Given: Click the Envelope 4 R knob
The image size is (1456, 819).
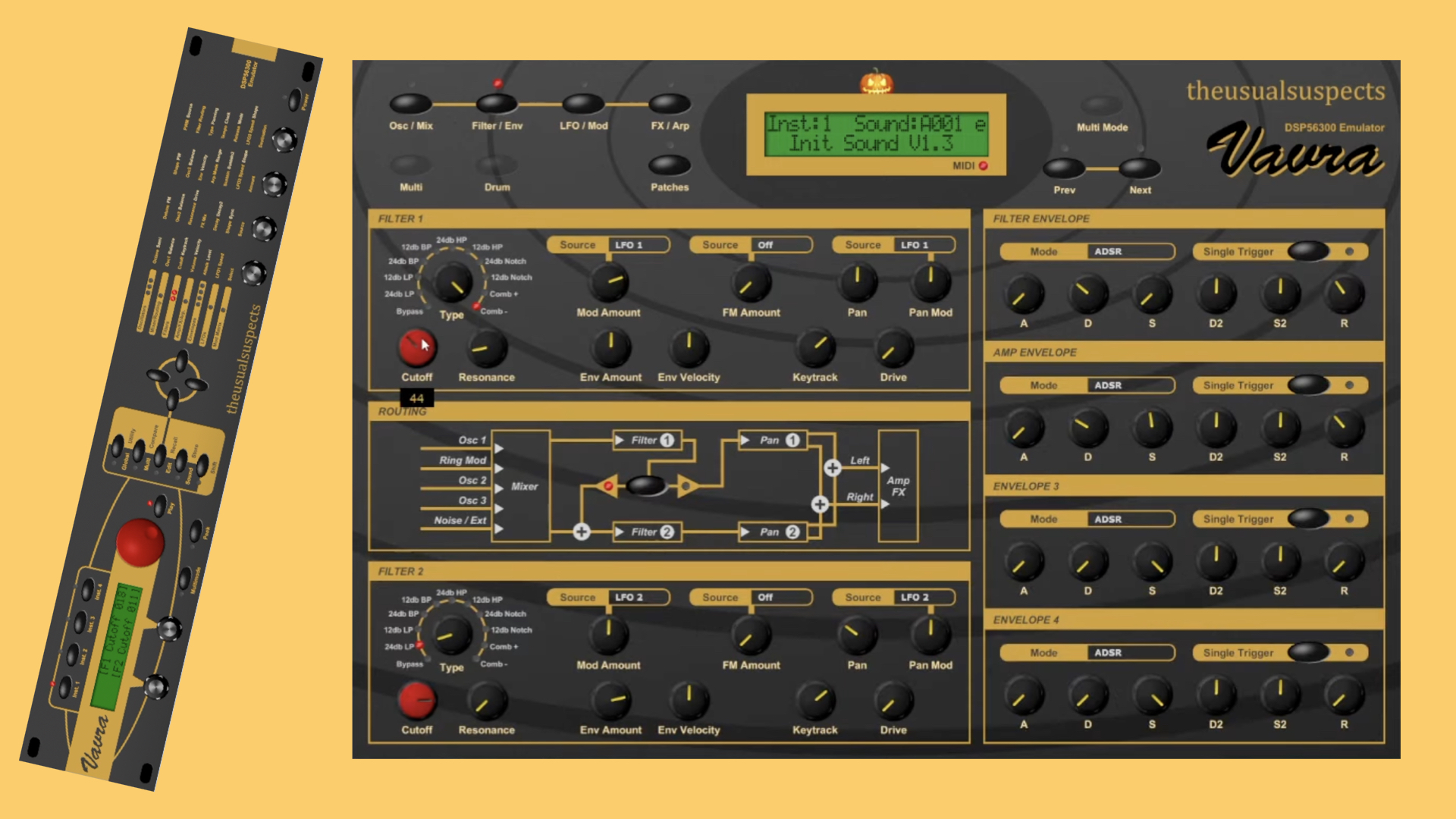Looking at the screenshot, I should pos(1344,695).
